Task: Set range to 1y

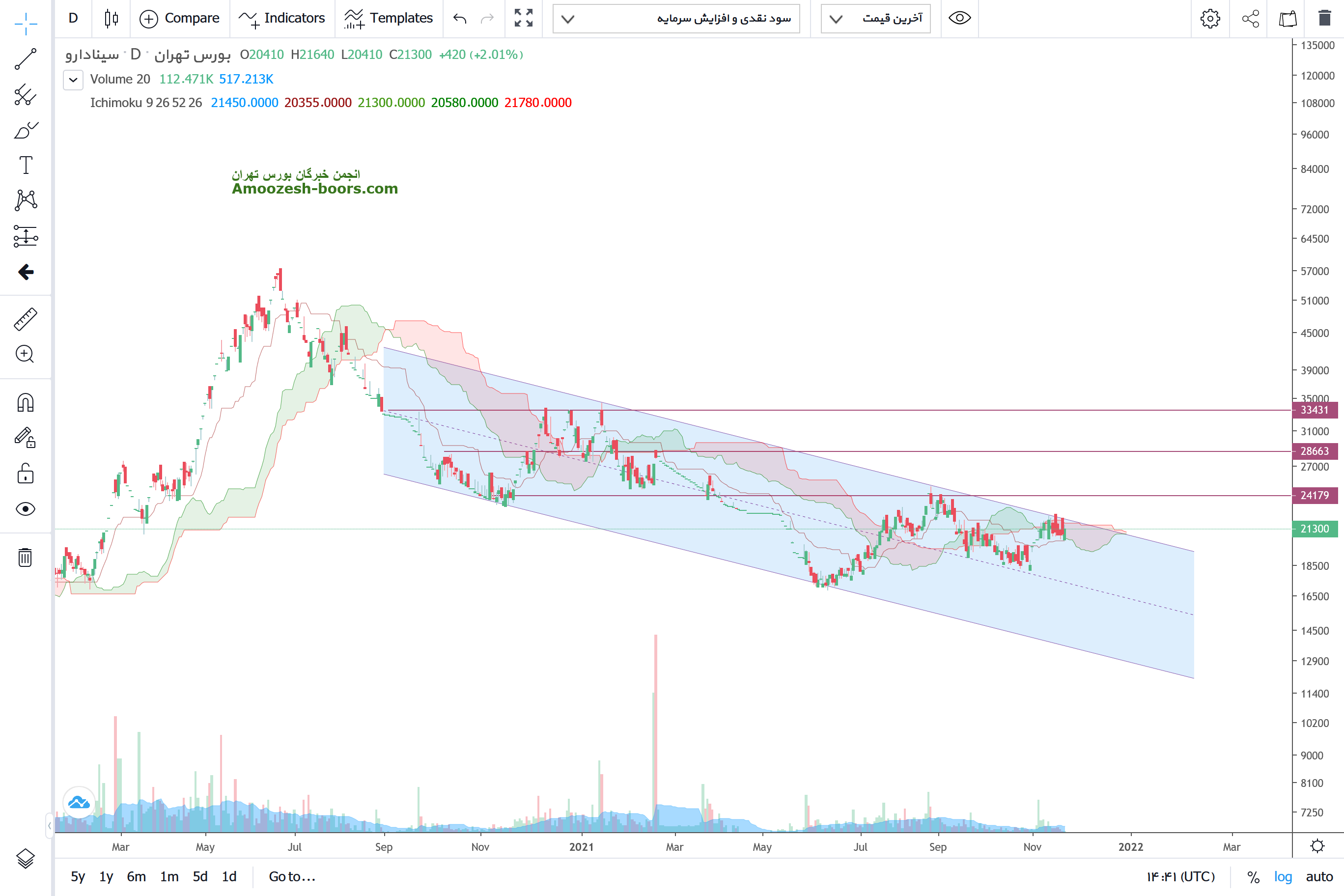Action: (106, 876)
